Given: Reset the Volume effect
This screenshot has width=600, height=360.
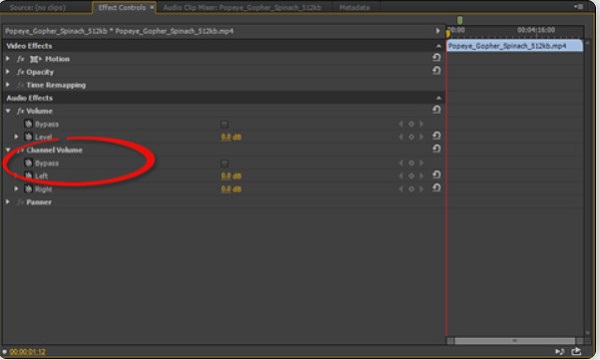Looking at the screenshot, I should tap(436, 110).
